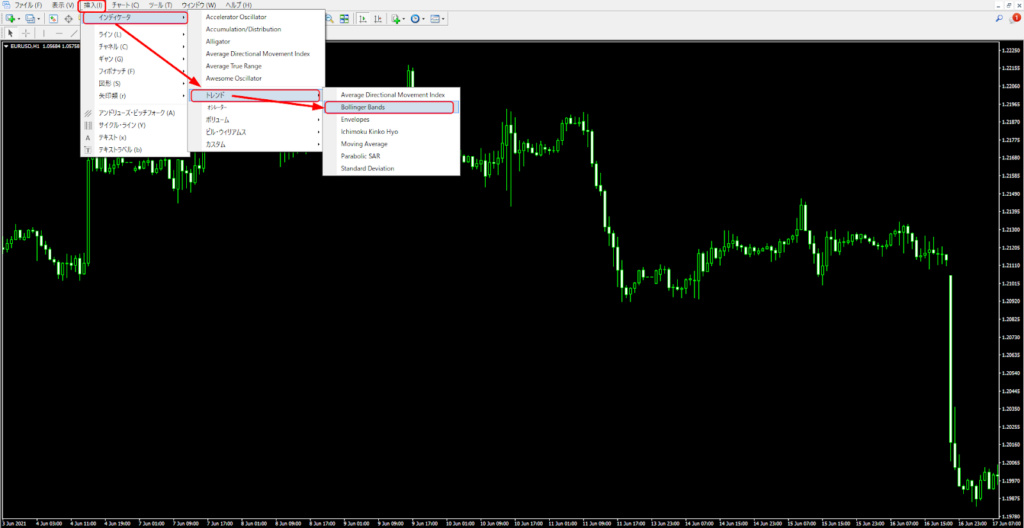This screenshot has width=1024, height=528.
Task: Choose Parabolic SAR indicator
Action: click(360, 156)
